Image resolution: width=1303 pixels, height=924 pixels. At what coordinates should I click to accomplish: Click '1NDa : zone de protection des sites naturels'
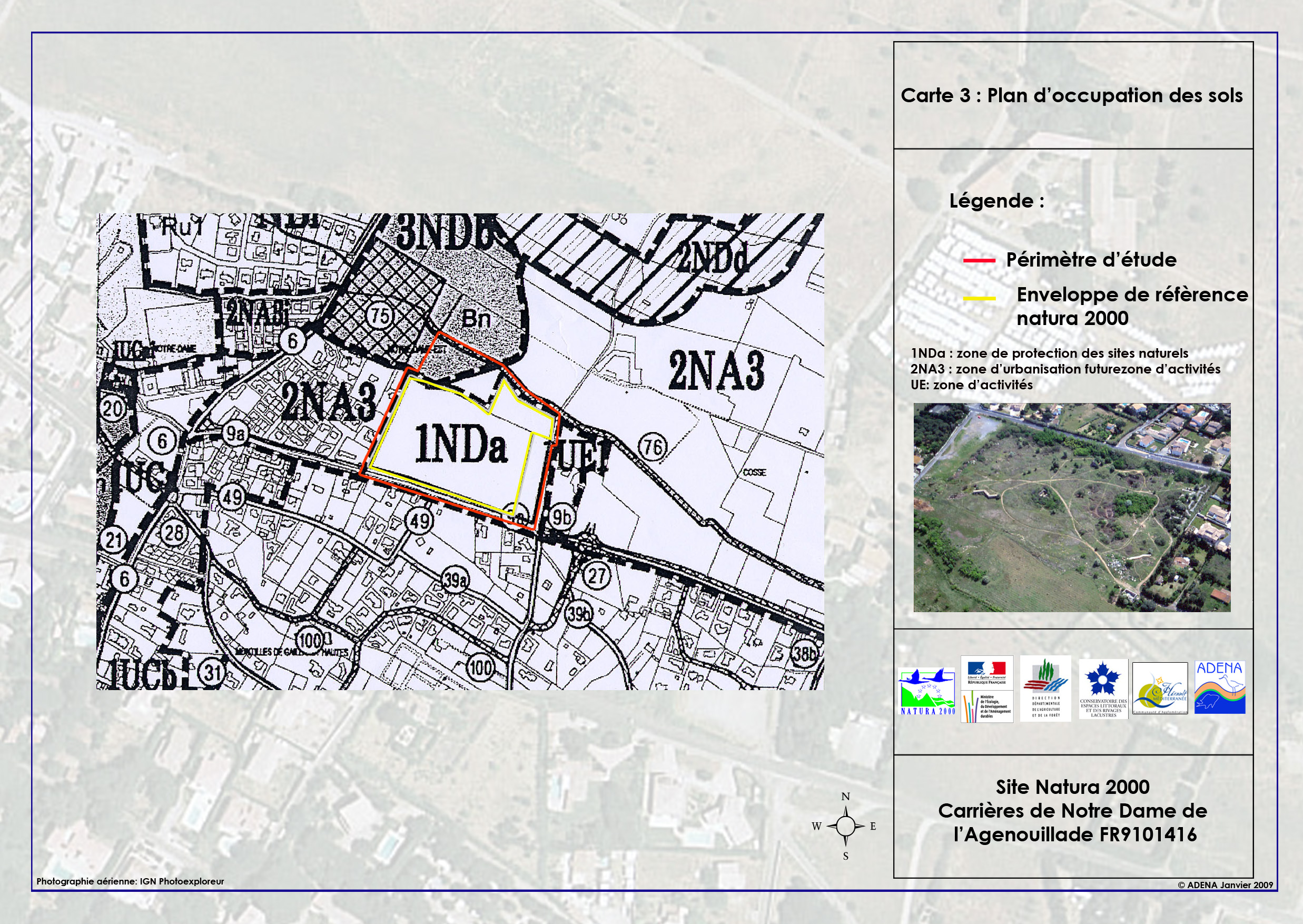[x=1049, y=353]
